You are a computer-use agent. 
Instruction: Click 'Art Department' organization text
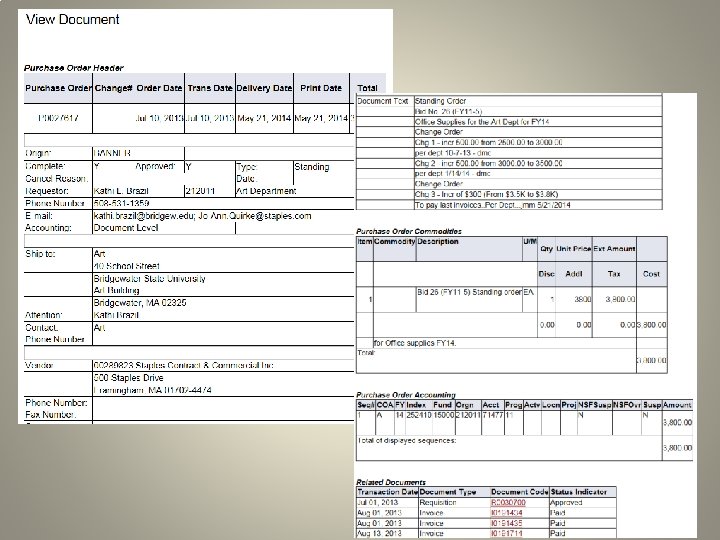tap(266, 191)
